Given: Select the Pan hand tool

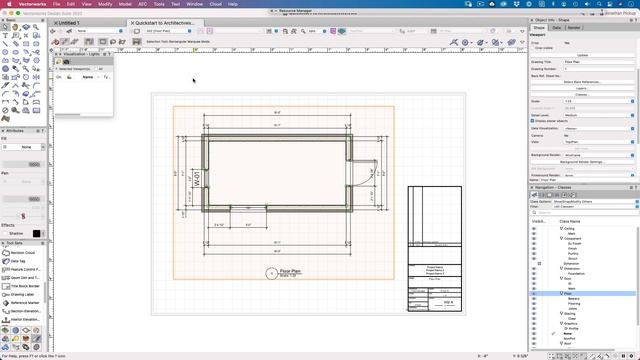Looking at the screenshot, I should point(16,27).
